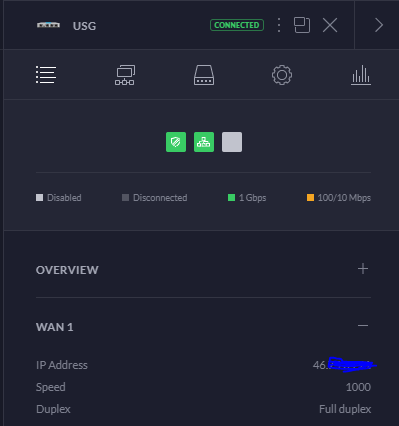Image resolution: width=399 pixels, height=426 pixels.
Task: Click the Speed label
Action: [x=51, y=387]
